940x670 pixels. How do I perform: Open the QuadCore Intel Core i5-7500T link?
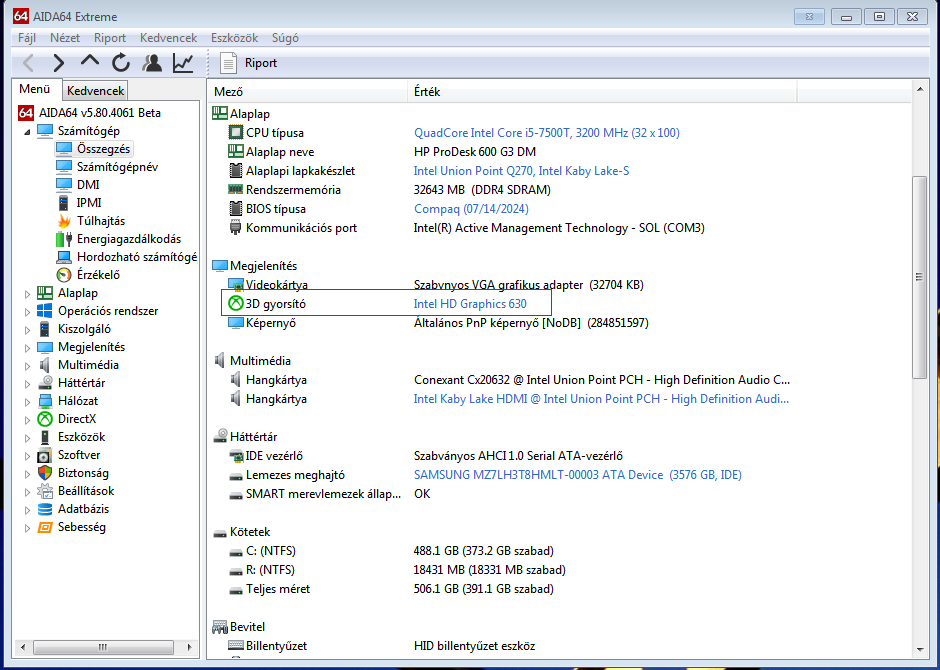click(x=547, y=132)
